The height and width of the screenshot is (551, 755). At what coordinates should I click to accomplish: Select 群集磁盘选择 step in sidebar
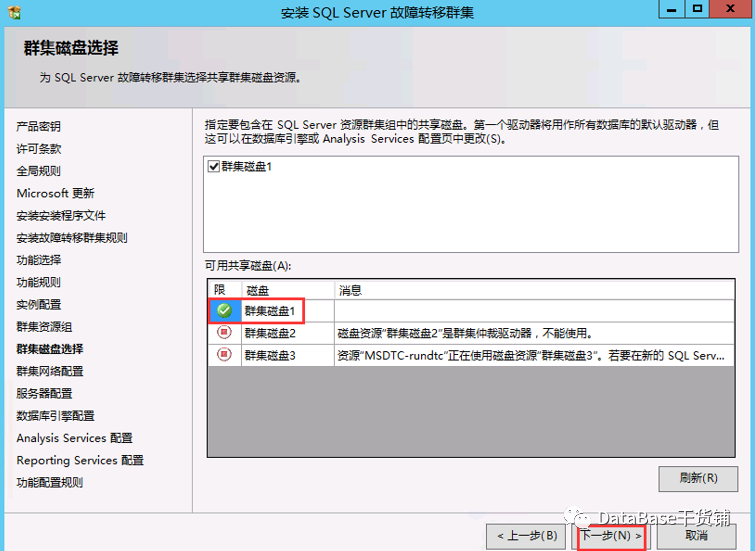coord(50,349)
